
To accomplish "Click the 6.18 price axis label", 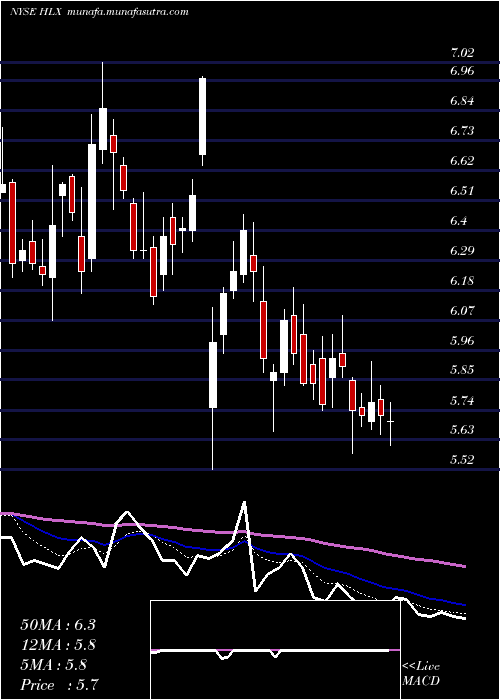I will (462, 280).
